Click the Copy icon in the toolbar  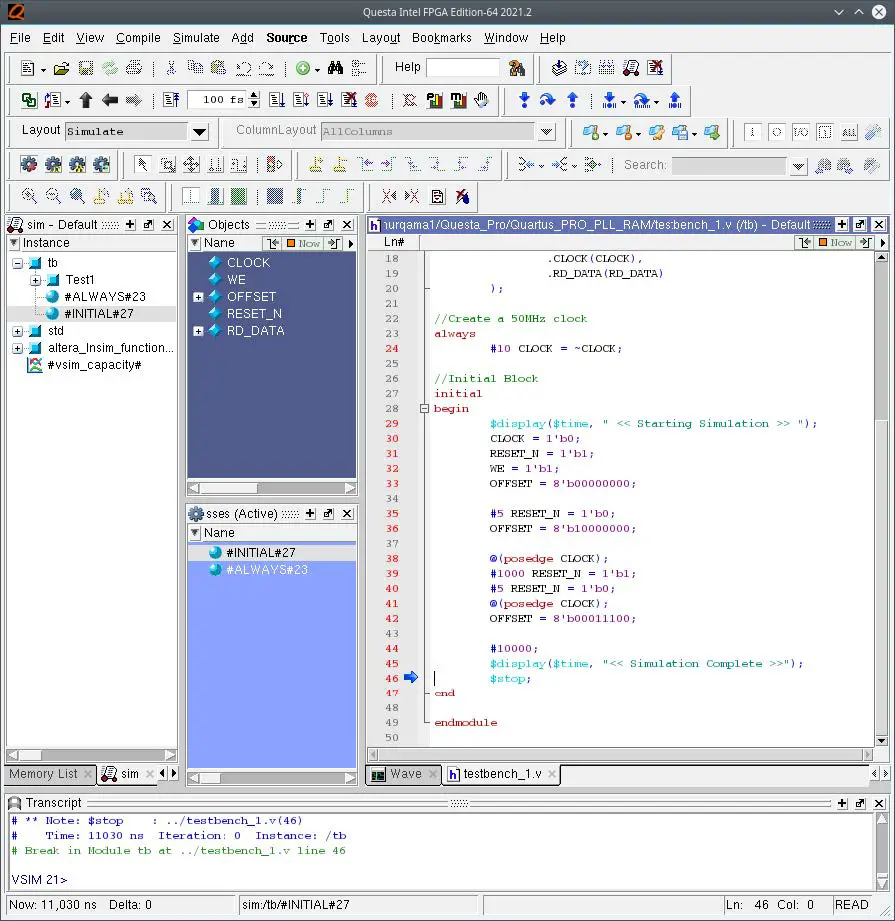(194, 67)
